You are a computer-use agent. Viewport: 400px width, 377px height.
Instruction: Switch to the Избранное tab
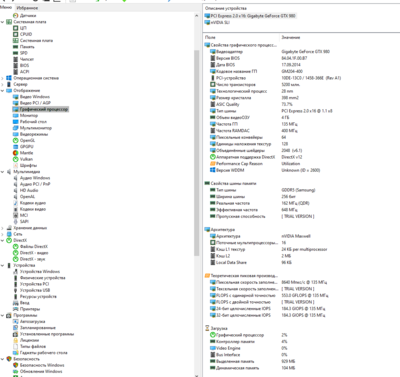tap(27, 8)
